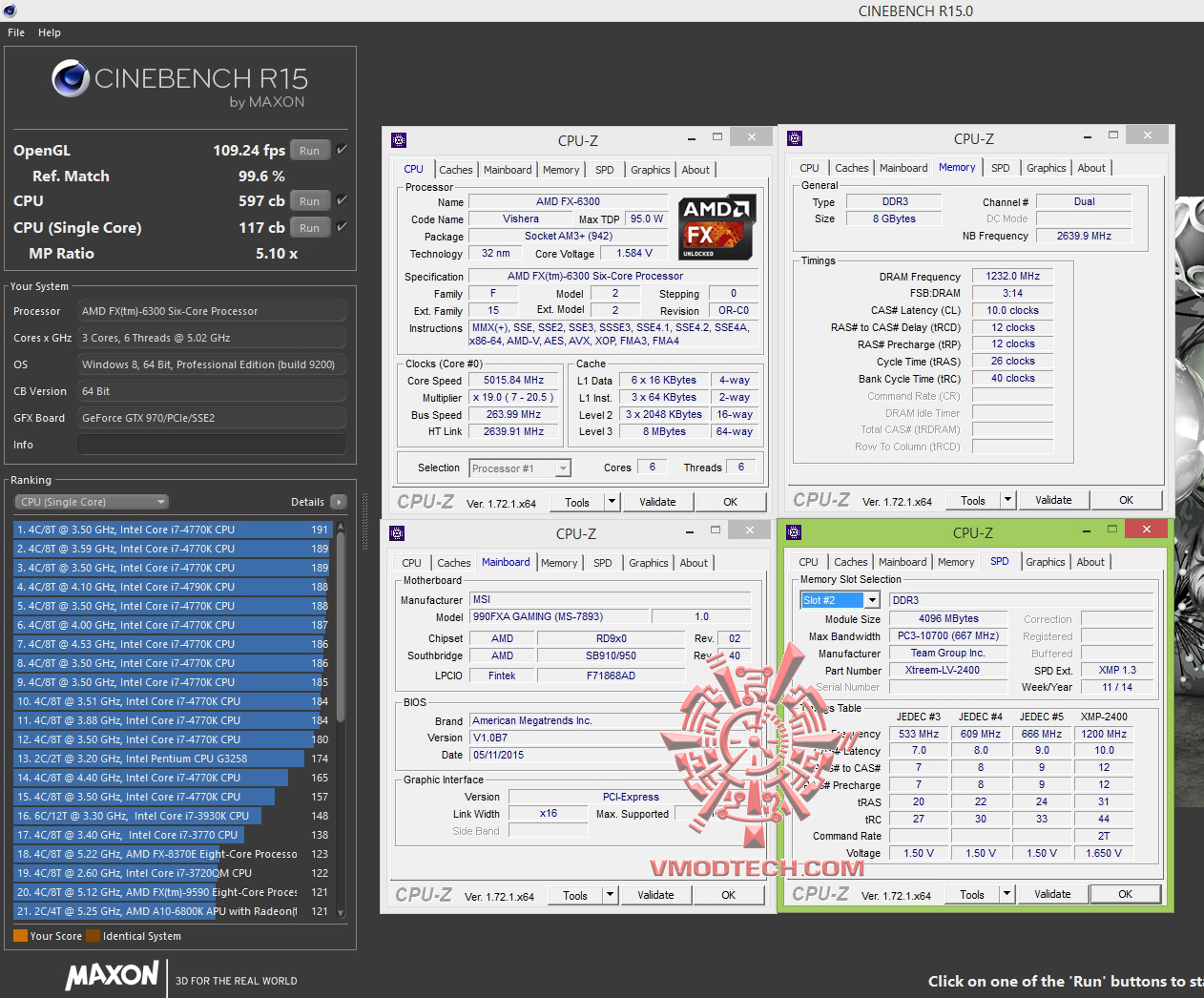Click Validate in the Mainboard tab window
The image size is (1204, 998).
click(x=655, y=895)
